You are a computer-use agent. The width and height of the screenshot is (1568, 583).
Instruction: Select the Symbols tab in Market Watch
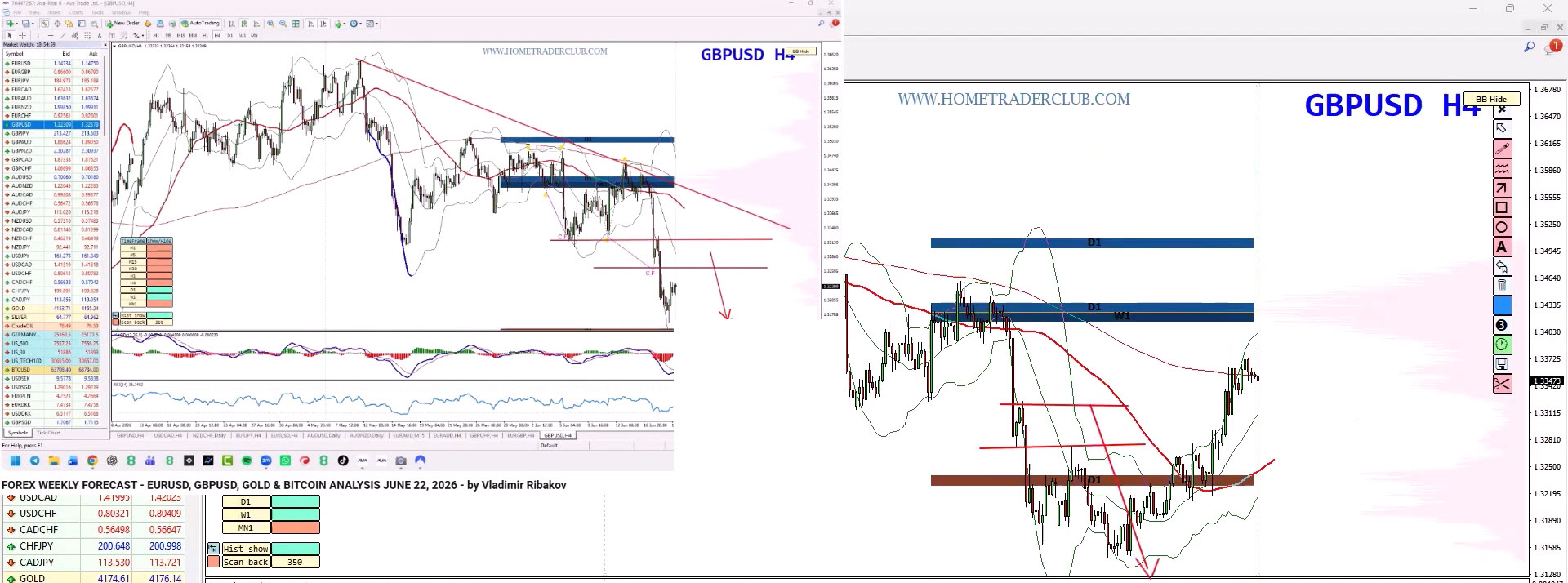pos(18,433)
